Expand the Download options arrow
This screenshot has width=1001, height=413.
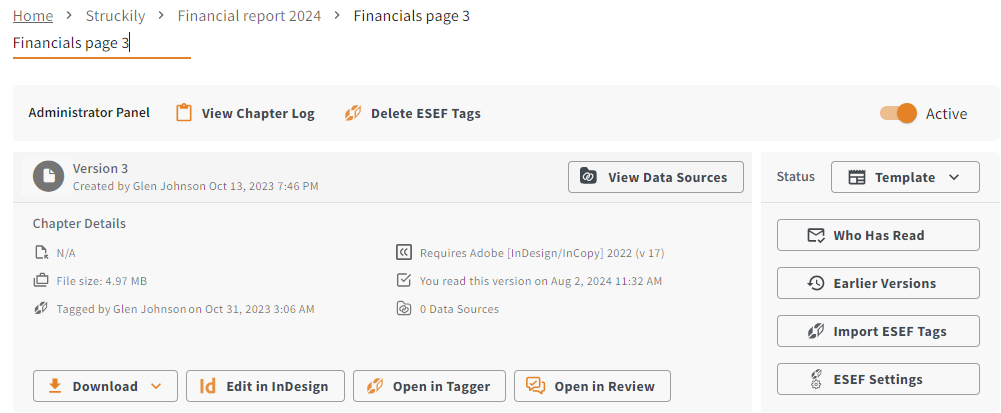point(156,386)
